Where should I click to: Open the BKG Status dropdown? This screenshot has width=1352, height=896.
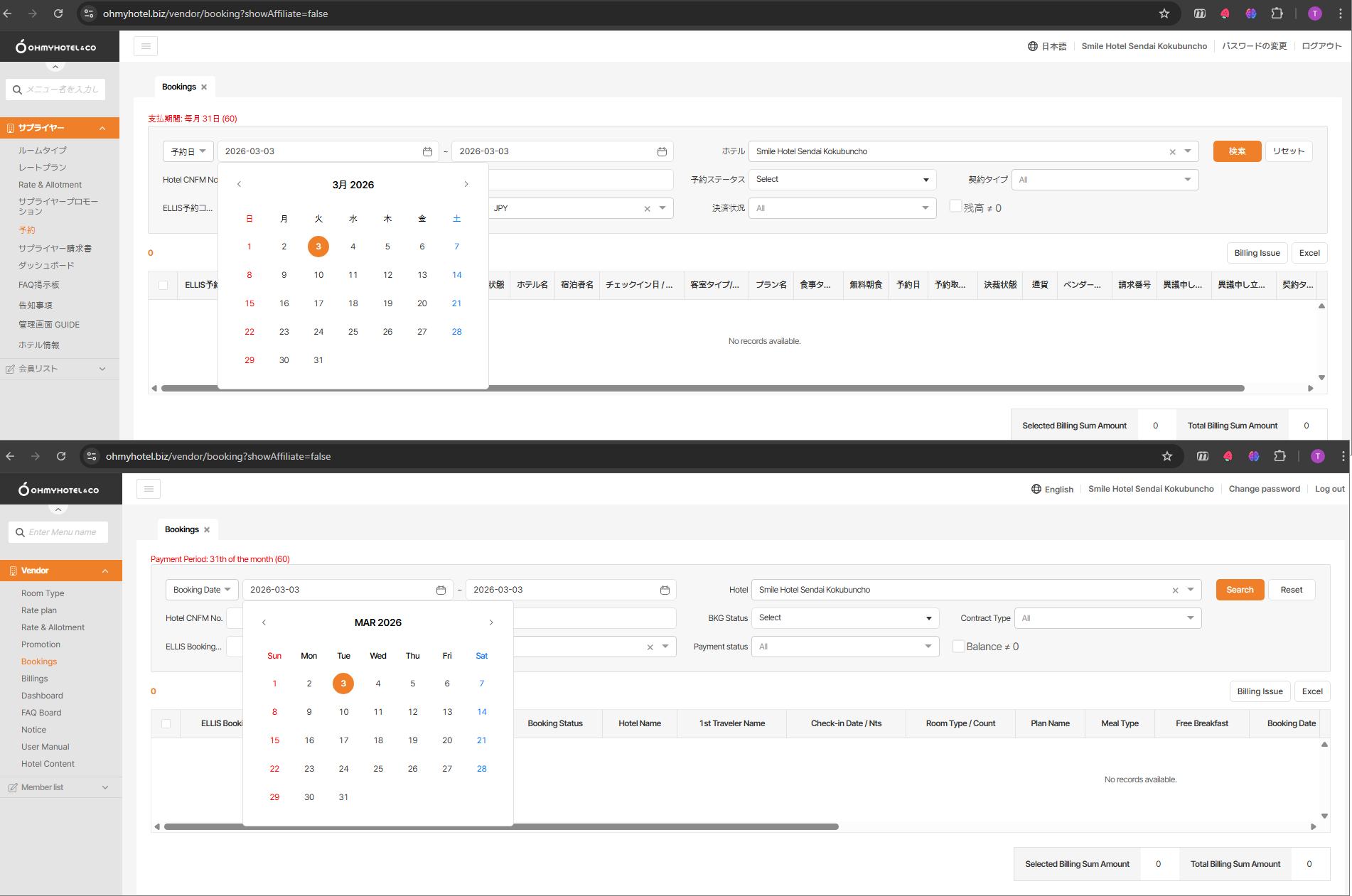[845, 618]
